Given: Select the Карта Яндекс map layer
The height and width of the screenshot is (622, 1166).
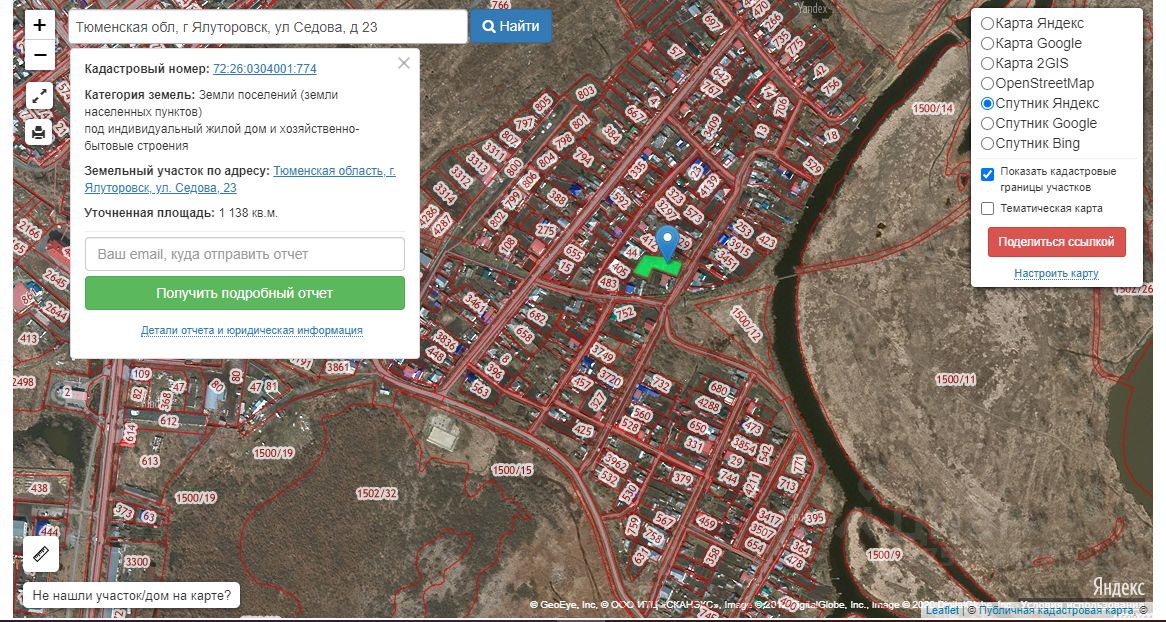Looking at the screenshot, I should click(x=987, y=23).
